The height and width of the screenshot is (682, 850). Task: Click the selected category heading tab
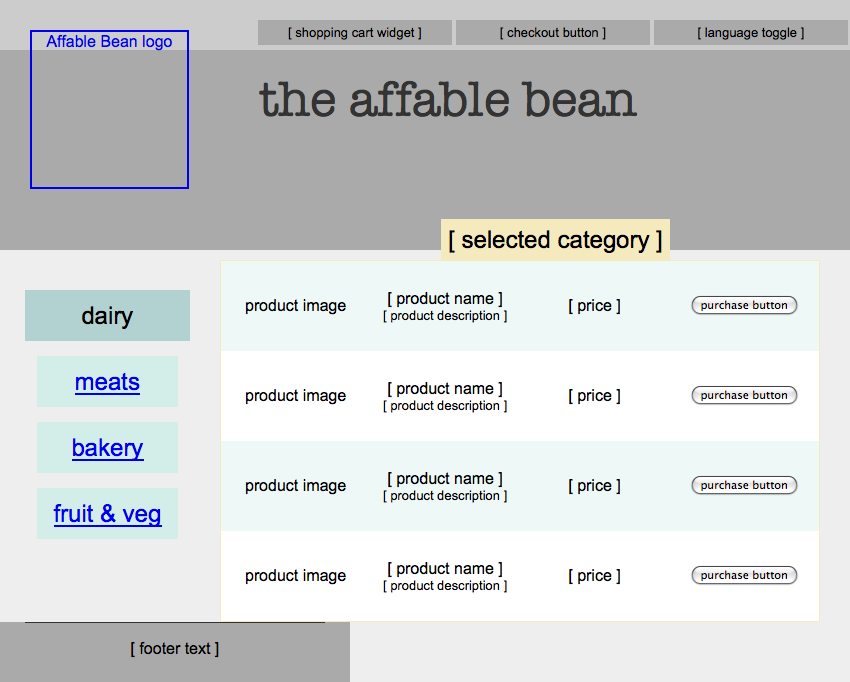[x=555, y=240]
